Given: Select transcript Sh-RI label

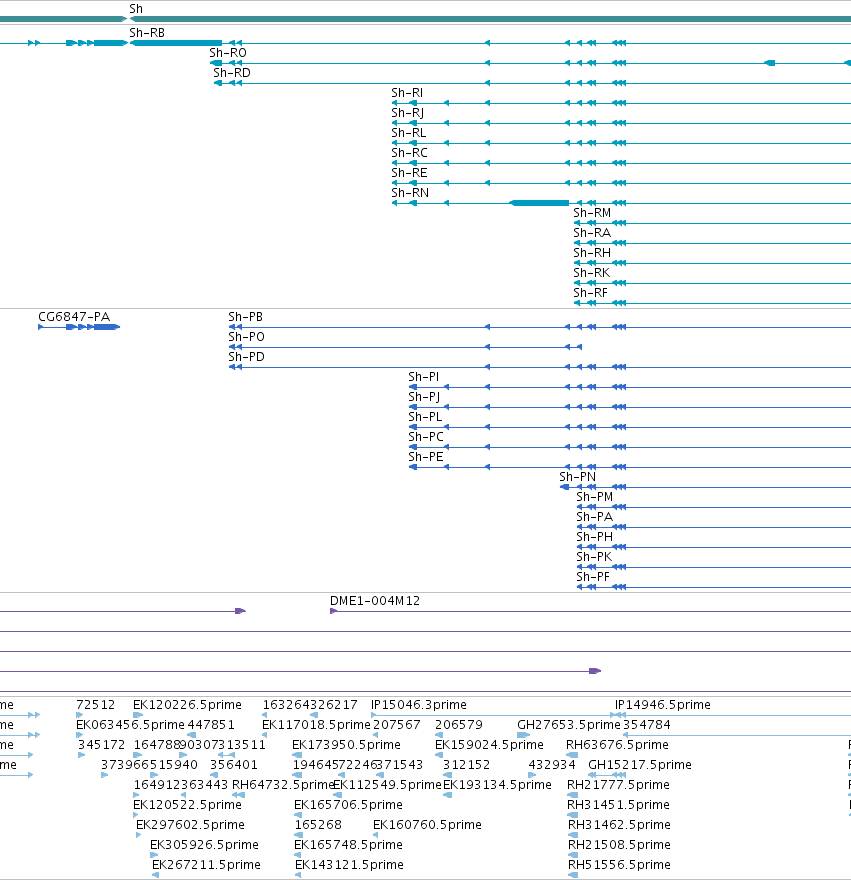Looking at the screenshot, I should click(x=407, y=93).
